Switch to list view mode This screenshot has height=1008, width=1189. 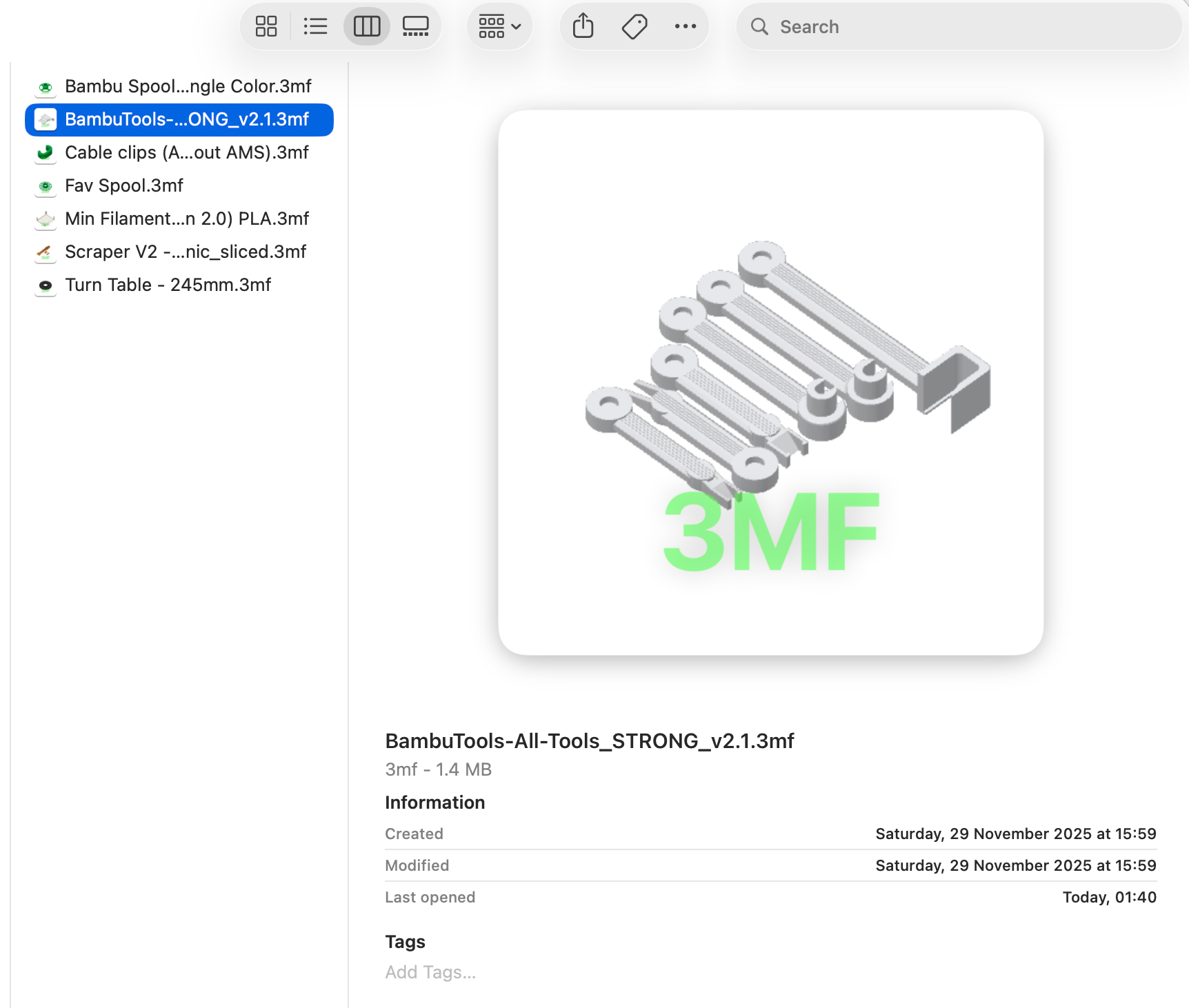click(316, 26)
